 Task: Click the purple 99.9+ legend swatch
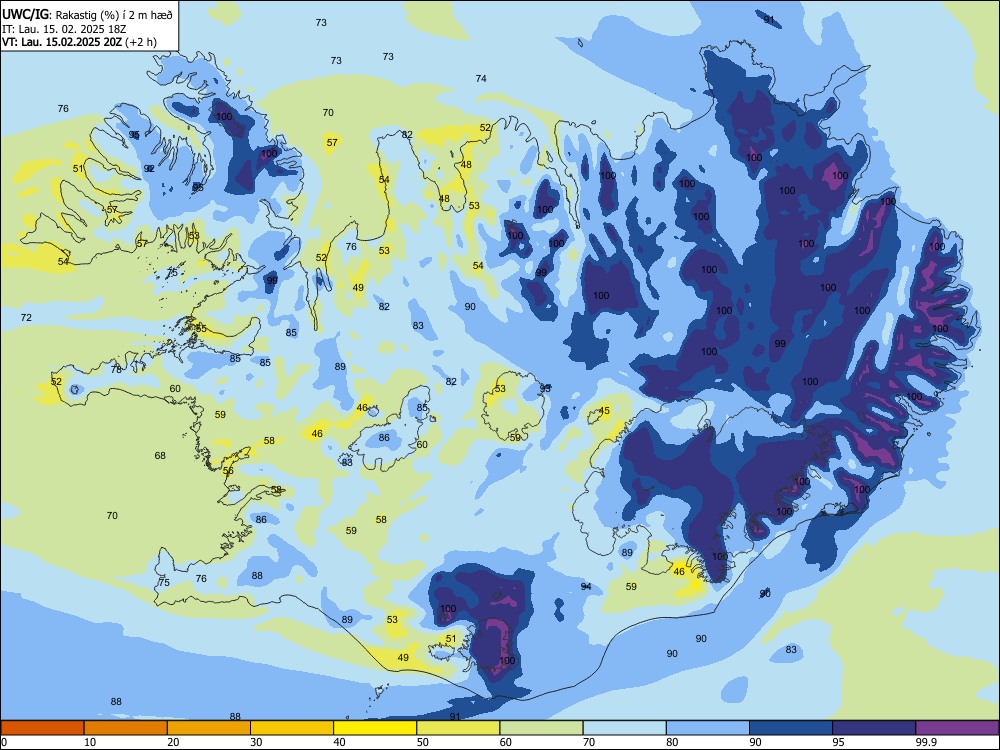957,728
